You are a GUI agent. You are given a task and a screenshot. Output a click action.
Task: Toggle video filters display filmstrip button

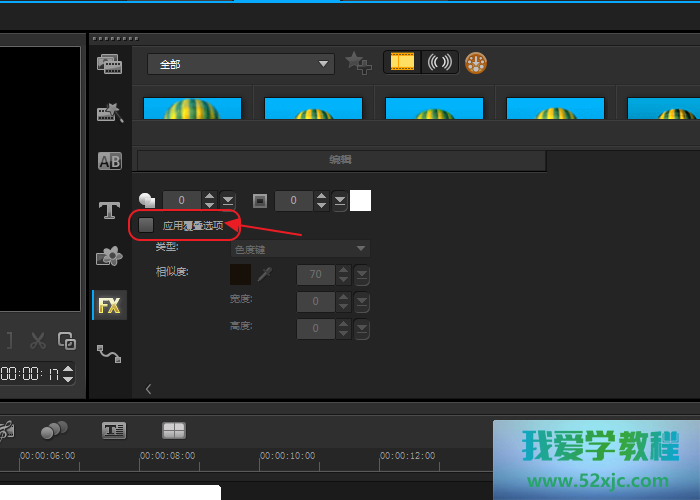[x=402, y=62]
